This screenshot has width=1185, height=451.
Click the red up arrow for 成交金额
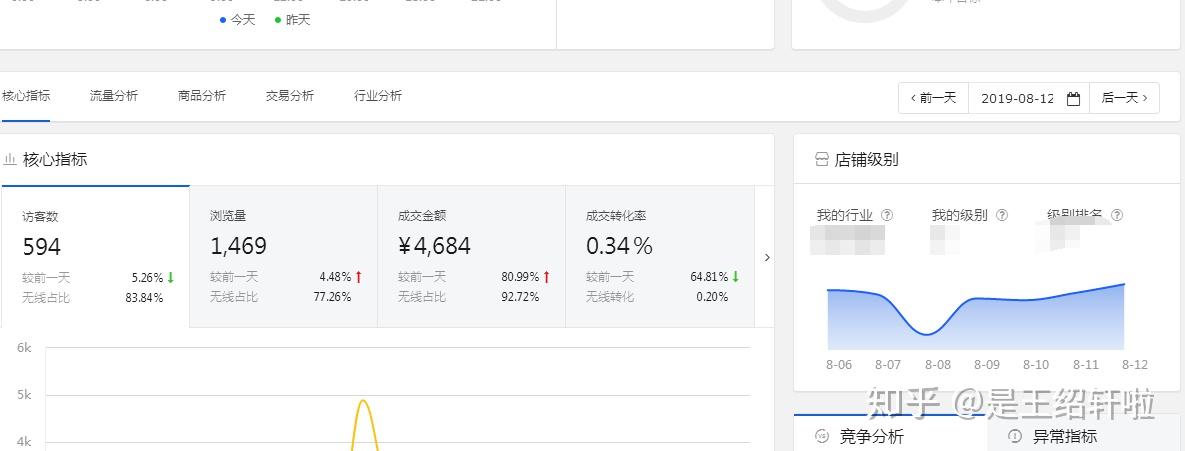(546, 277)
